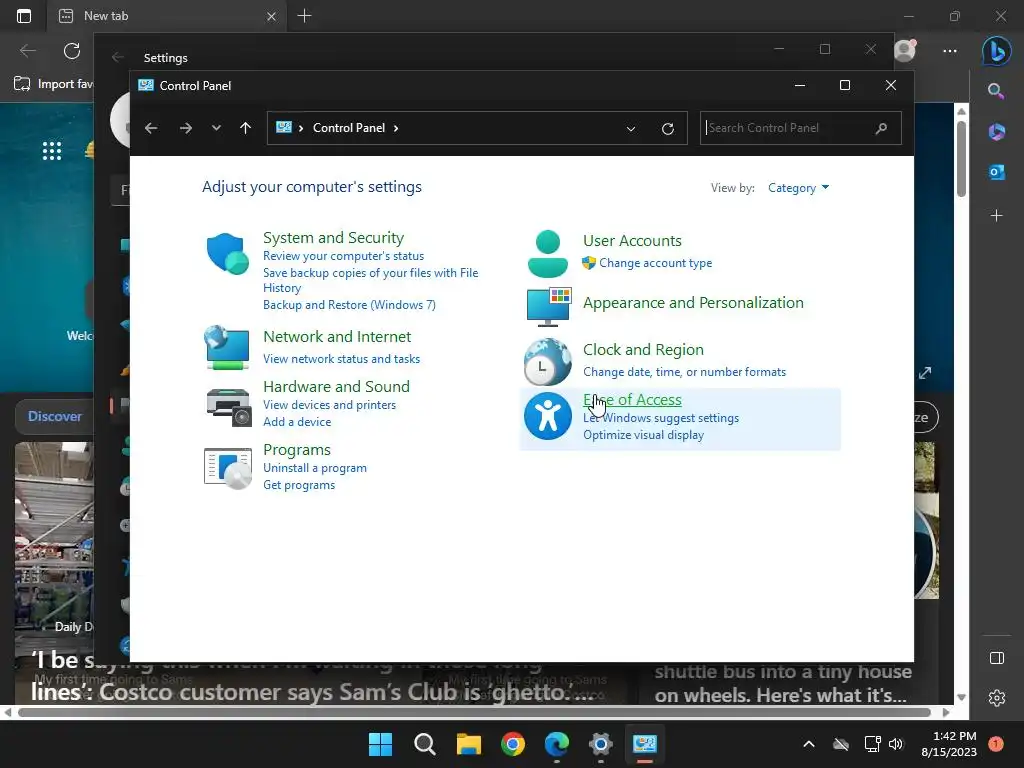Viewport: 1024px width, 768px height.
Task: Expand the chevron after Control Panel breadcrumb
Action: coord(396,128)
